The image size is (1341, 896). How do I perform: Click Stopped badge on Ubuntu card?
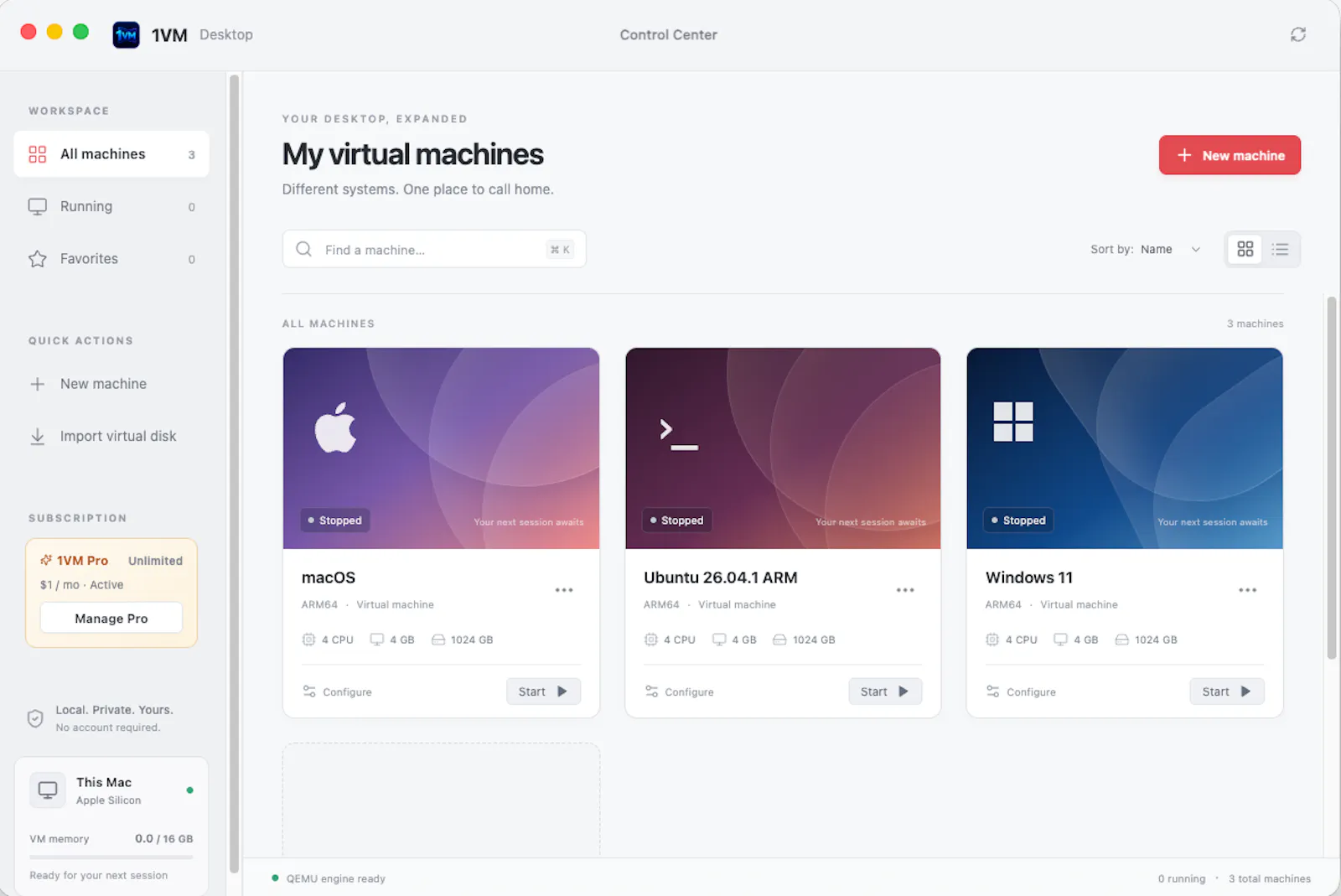point(677,521)
